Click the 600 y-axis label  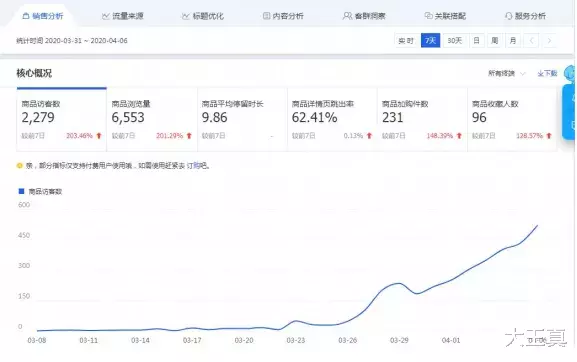coord(24,205)
